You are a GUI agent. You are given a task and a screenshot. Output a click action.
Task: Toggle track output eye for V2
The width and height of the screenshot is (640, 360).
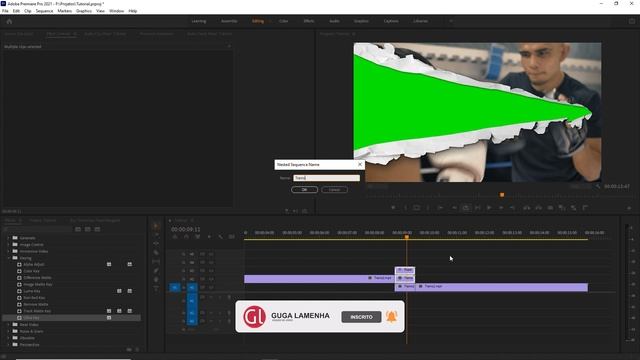click(211, 279)
